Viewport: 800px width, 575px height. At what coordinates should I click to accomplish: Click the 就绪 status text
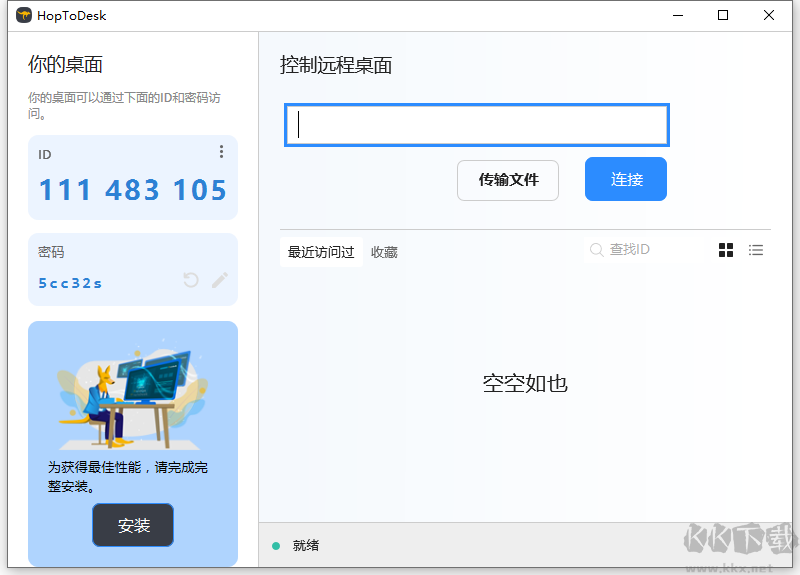306,546
